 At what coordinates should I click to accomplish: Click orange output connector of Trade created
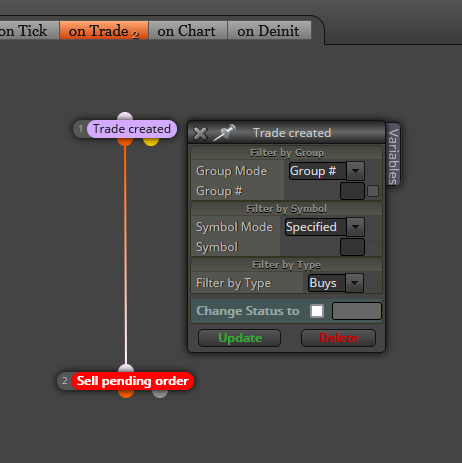point(125,141)
